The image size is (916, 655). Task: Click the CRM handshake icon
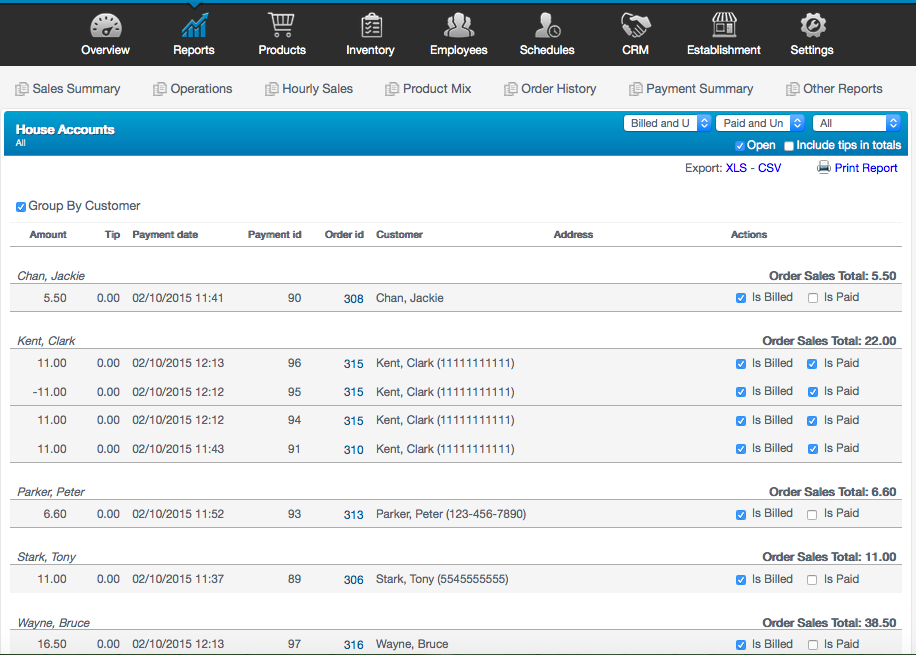click(x=635, y=26)
